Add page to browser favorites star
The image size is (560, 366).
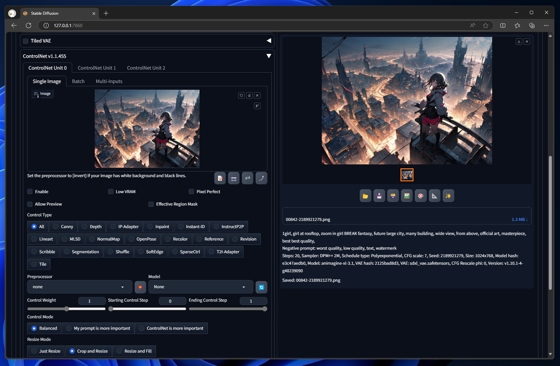click(485, 25)
